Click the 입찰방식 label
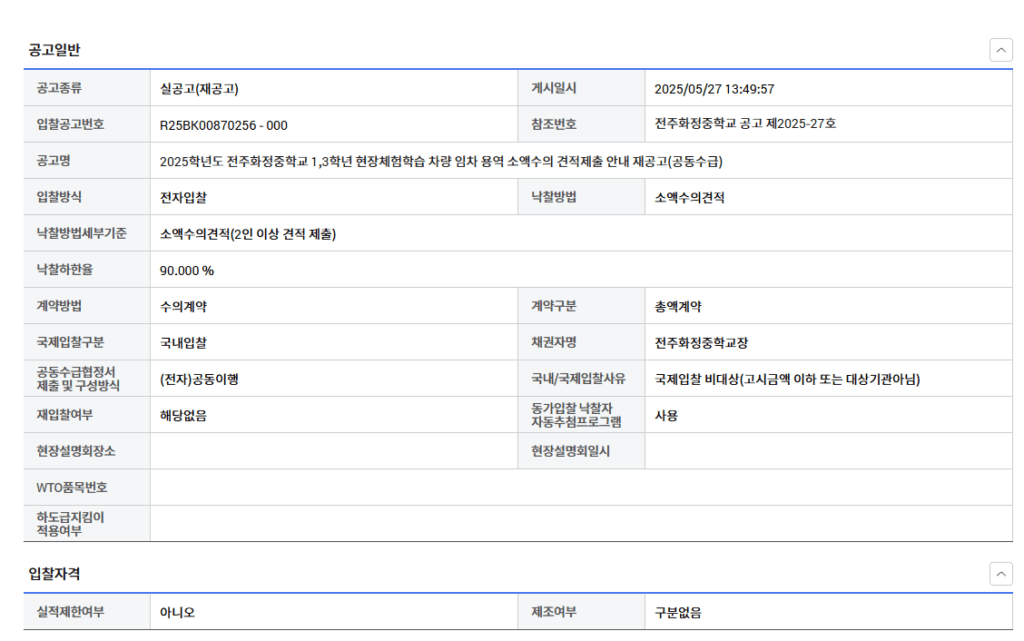The height and width of the screenshot is (641, 1024). tap(59, 196)
